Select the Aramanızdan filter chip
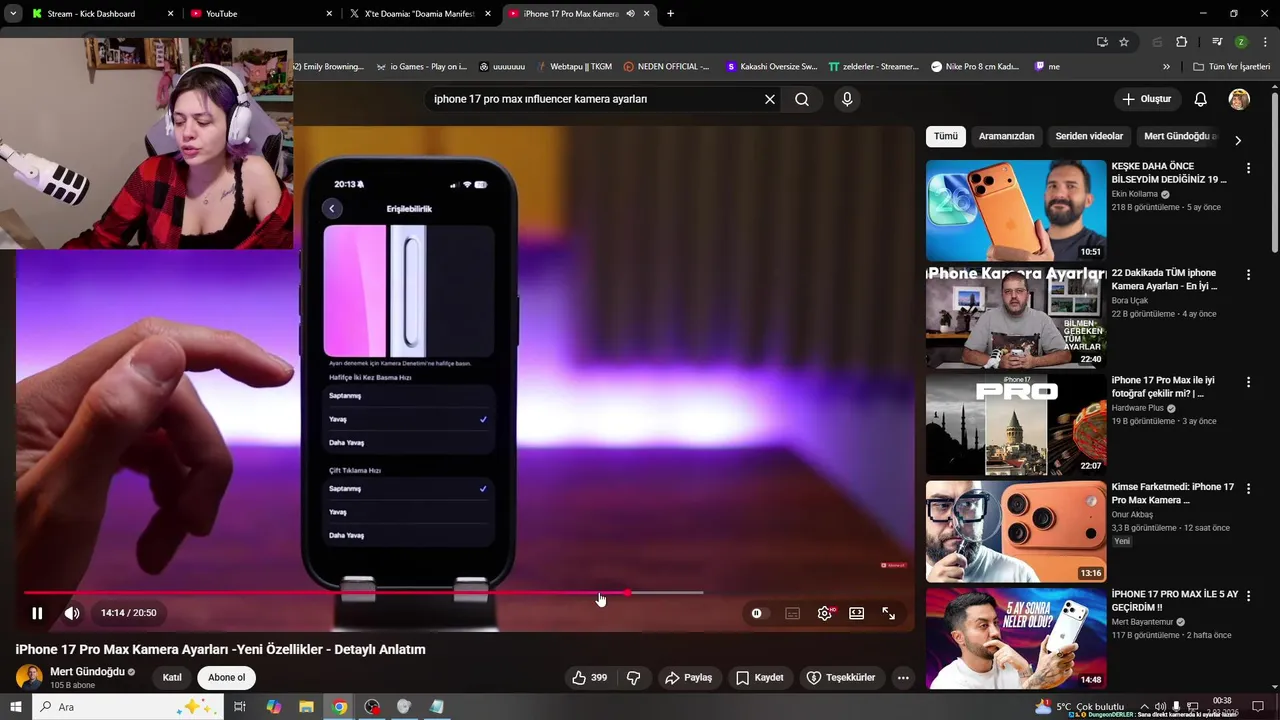This screenshot has width=1280, height=720. tap(1007, 136)
